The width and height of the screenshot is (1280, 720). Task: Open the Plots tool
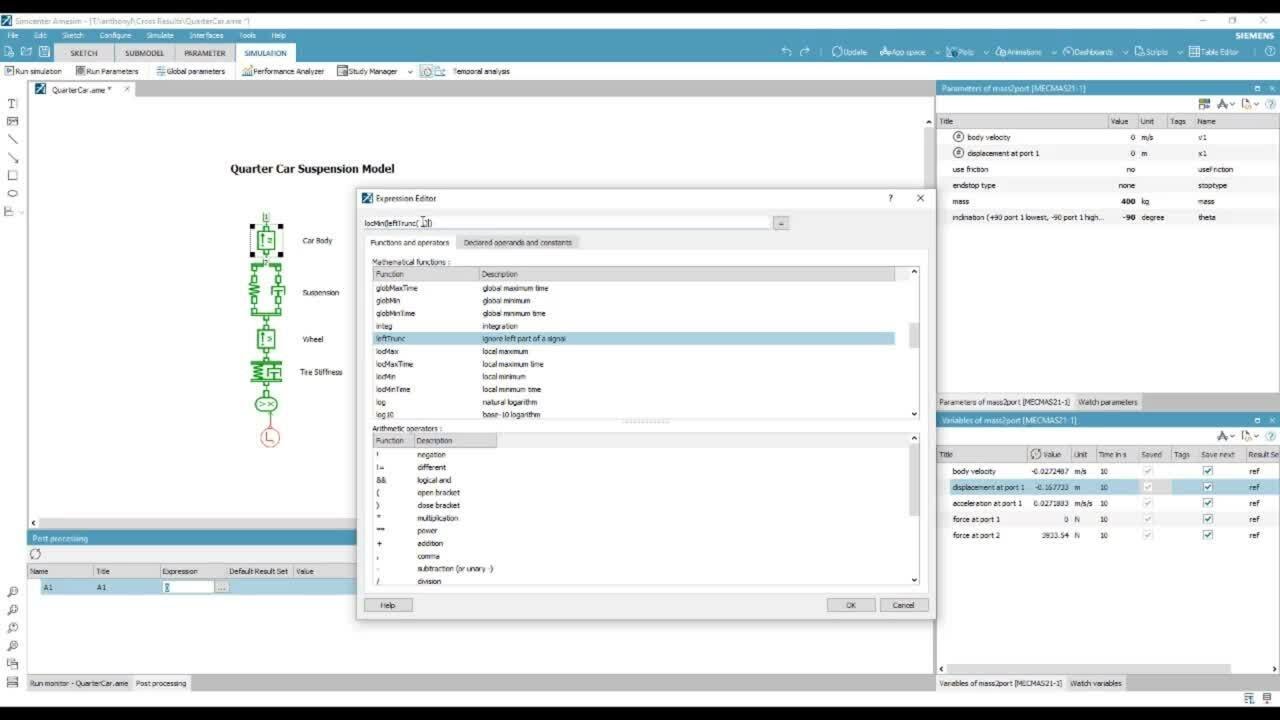tap(960, 52)
